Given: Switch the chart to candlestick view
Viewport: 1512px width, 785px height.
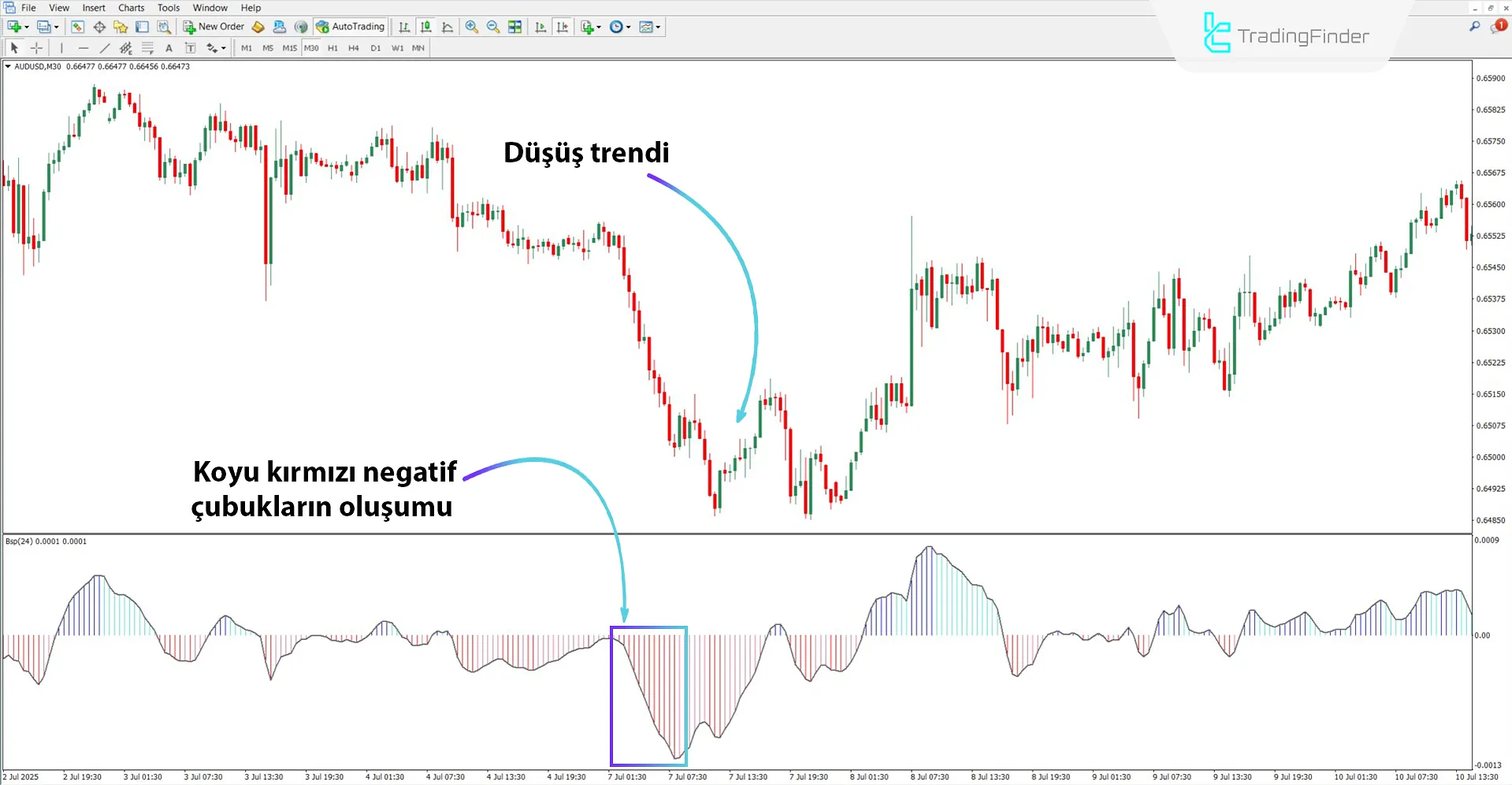Looking at the screenshot, I should pyautogui.click(x=425, y=26).
